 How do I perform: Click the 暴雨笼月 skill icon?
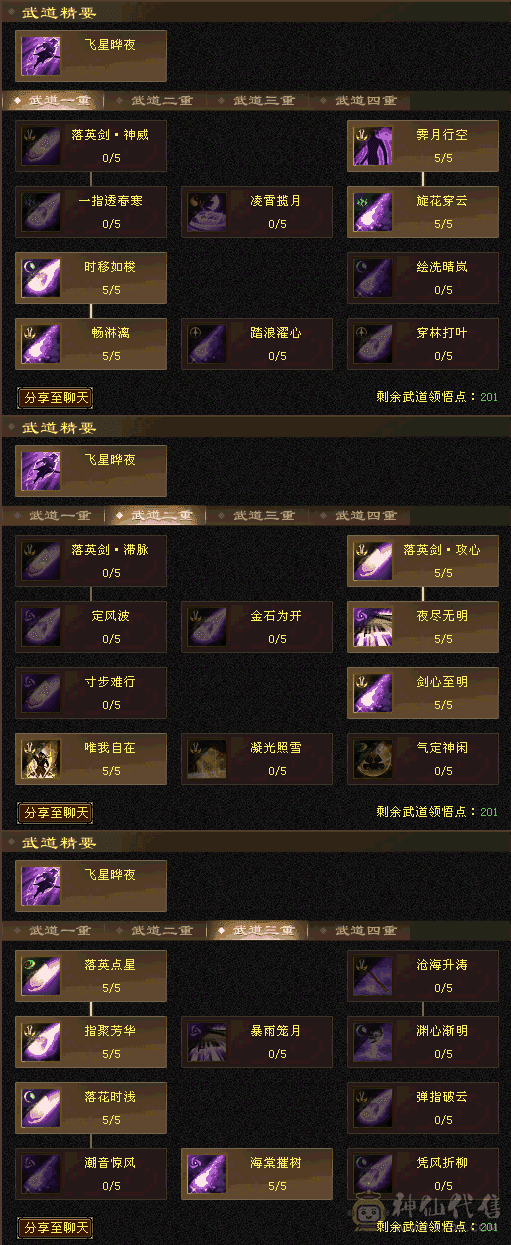pos(206,1042)
